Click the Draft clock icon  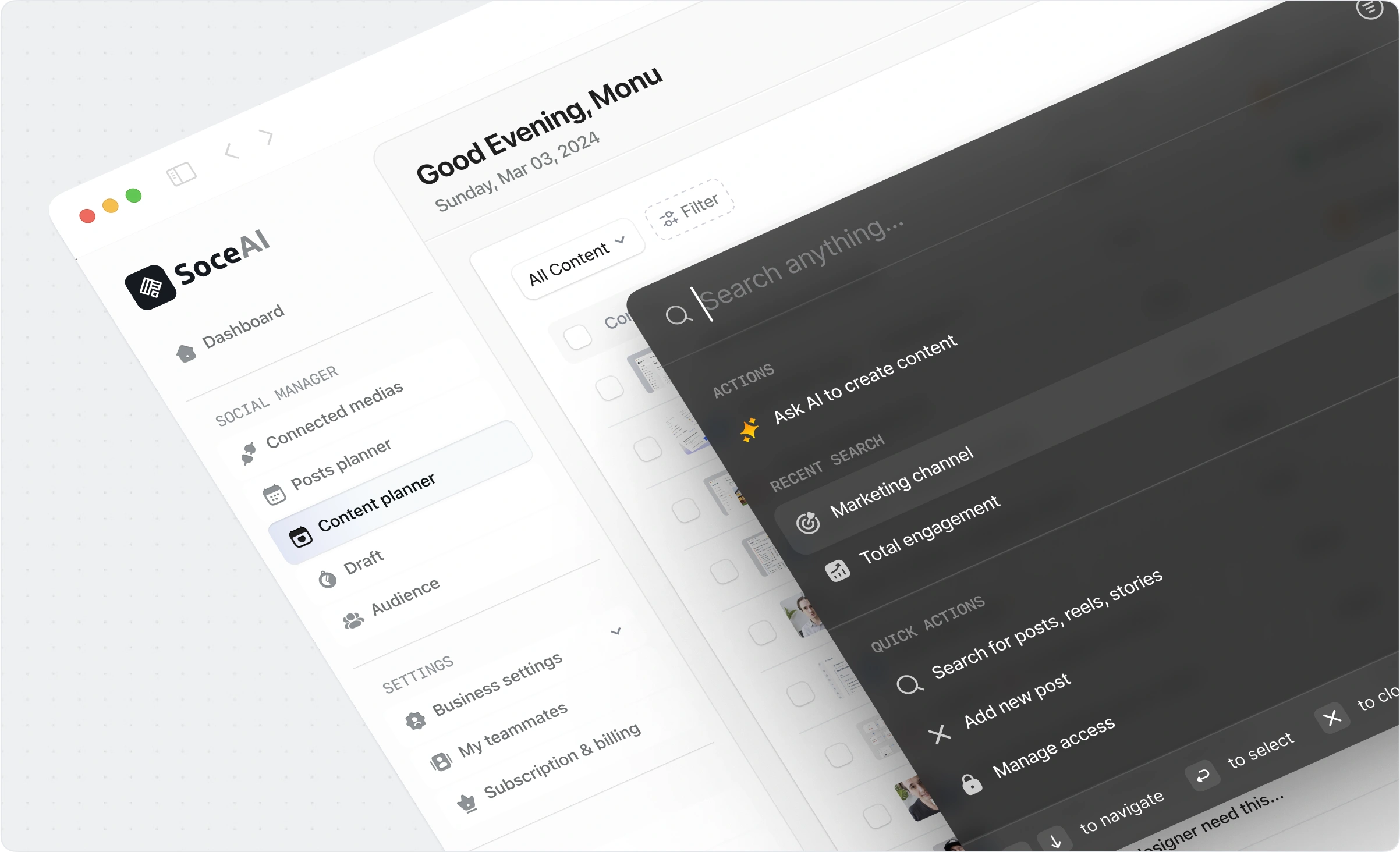coord(328,580)
